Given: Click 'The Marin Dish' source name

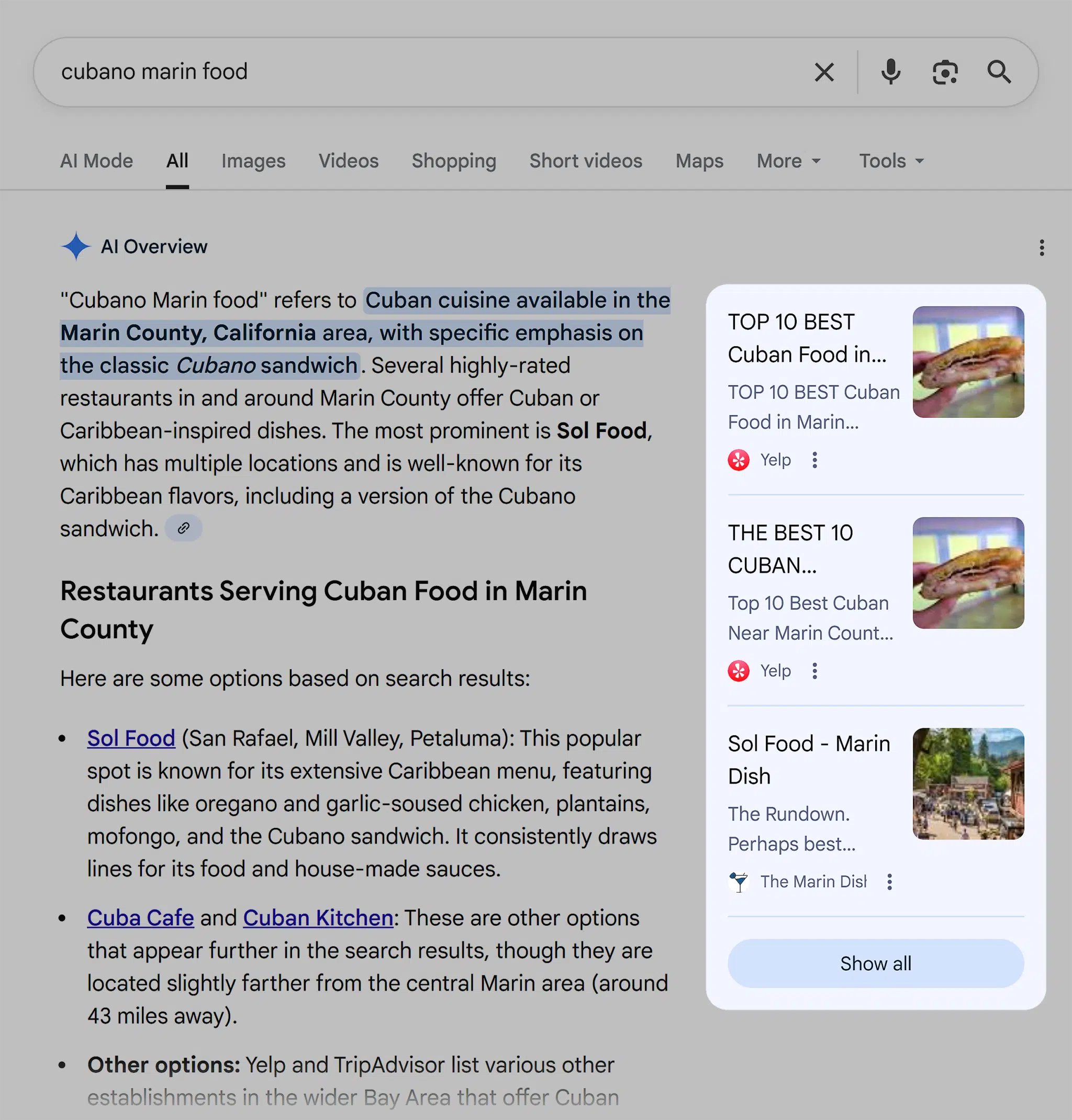Looking at the screenshot, I should click(x=813, y=882).
